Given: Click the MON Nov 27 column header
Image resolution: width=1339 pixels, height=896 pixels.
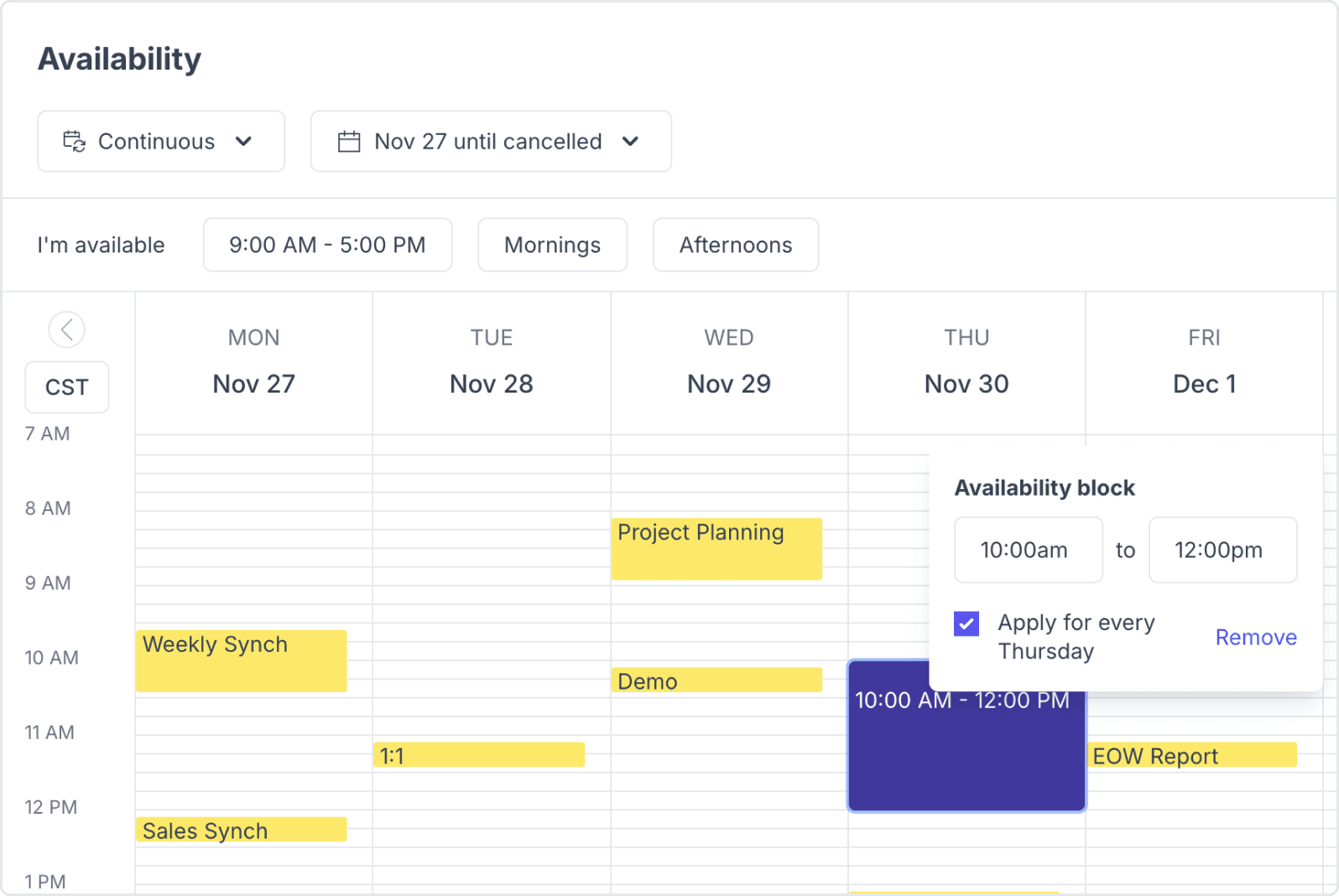Looking at the screenshot, I should (x=254, y=362).
